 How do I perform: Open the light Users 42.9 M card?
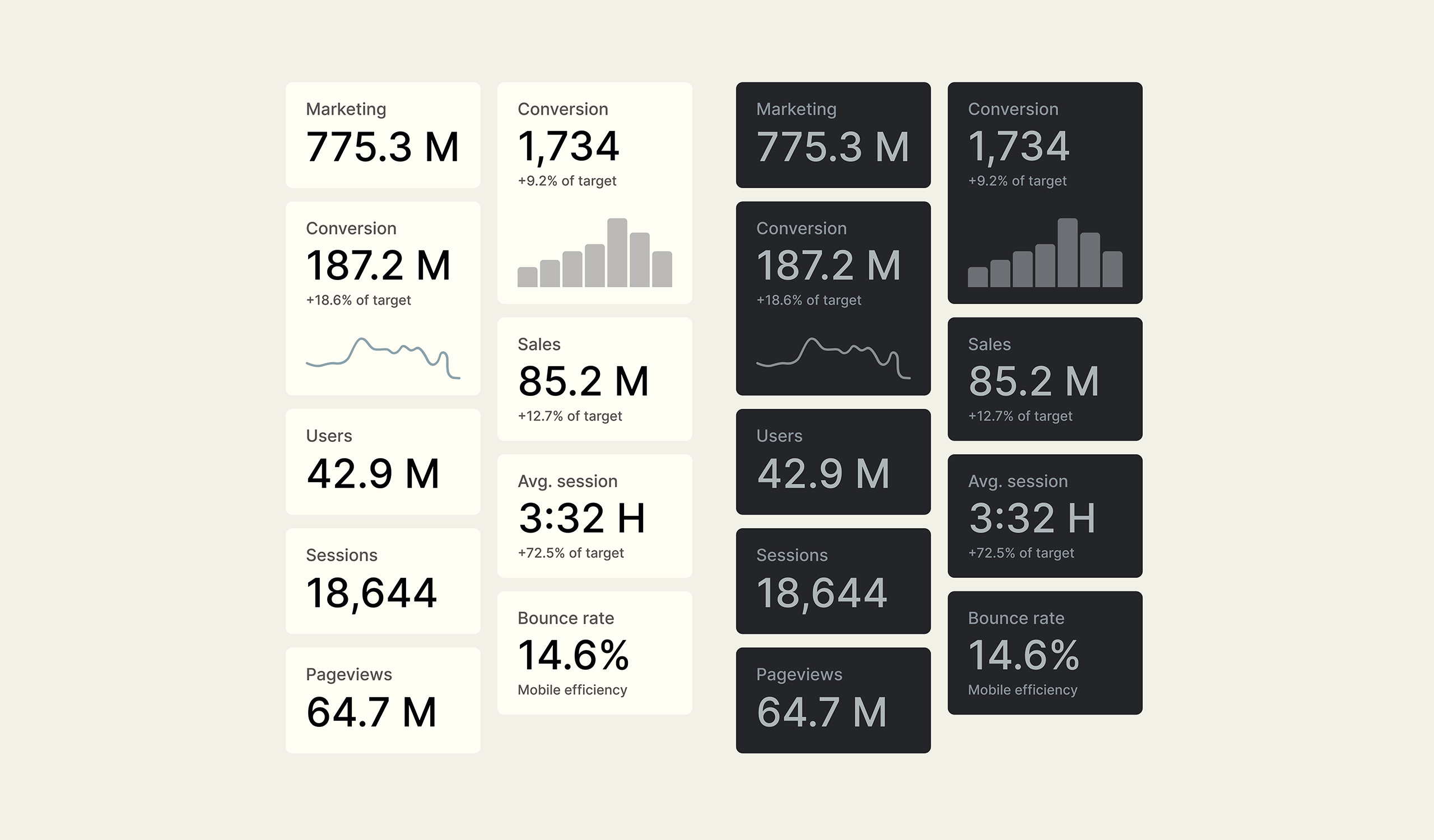tap(383, 461)
